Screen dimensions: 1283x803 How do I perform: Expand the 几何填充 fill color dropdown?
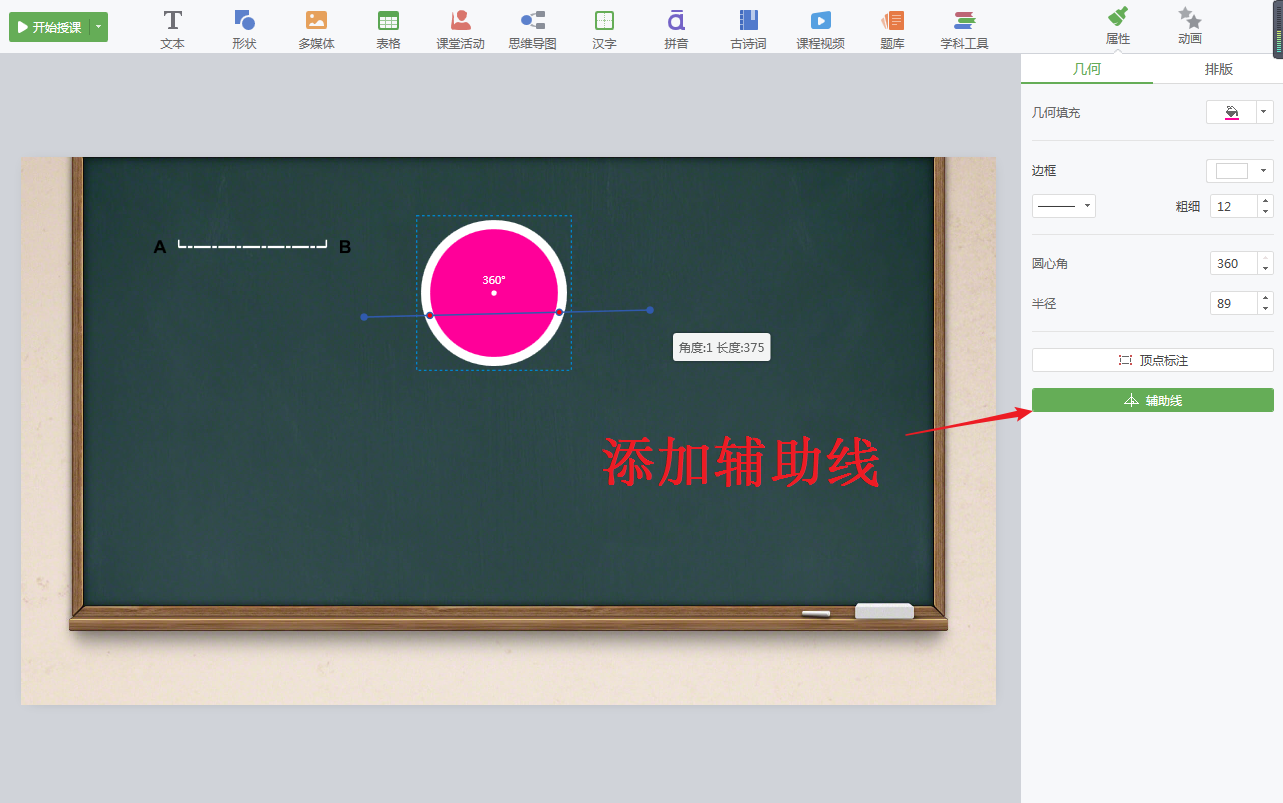coord(1264,112)
